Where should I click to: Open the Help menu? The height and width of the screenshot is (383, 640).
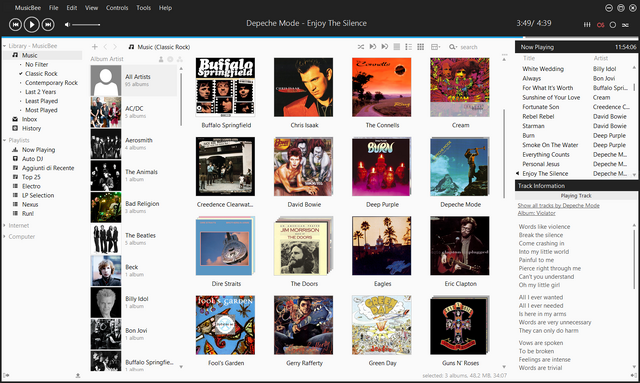[165, 8]
